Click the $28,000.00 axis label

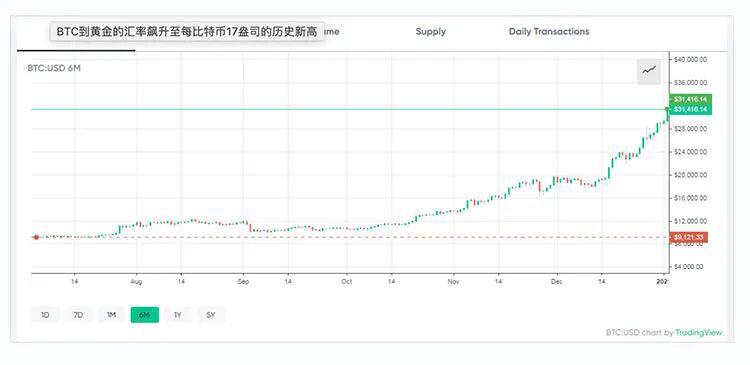(690, 129)
